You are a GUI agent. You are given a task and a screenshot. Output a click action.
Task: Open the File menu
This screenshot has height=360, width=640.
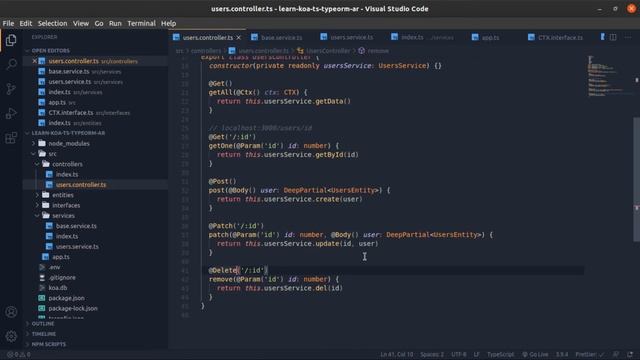(x=8, y=23)
